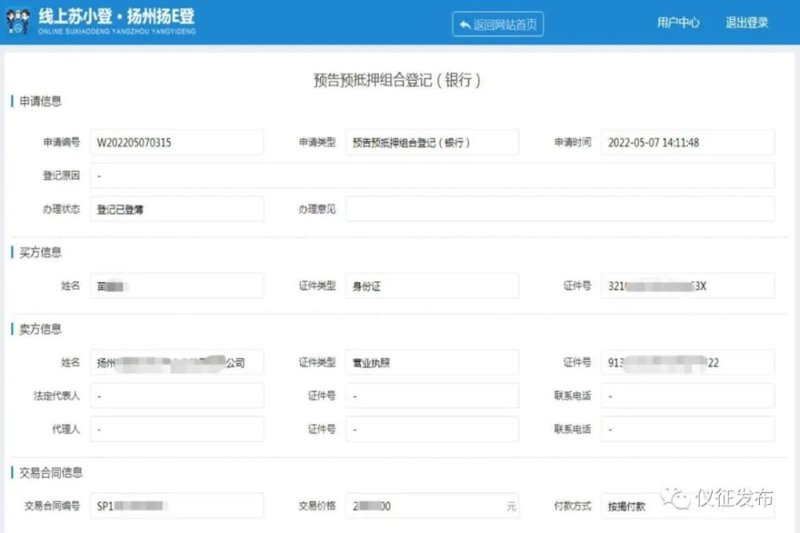Screen dimensions: 800x533
Task: Click the 交易合同信息 section heading
Action: [51, 472]
